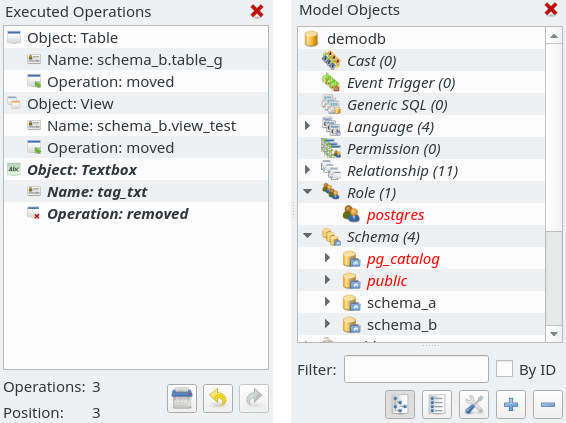566x423 pixels.
Task: Expand all items using the plus icon
Action: click(511, 404)
